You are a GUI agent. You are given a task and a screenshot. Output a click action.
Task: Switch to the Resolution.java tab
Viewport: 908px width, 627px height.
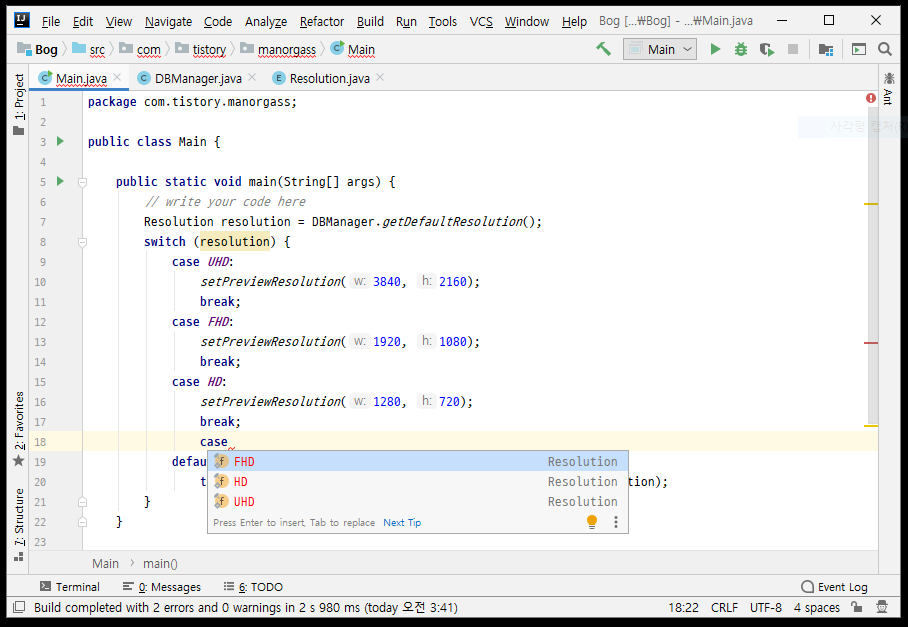(329, 78)
